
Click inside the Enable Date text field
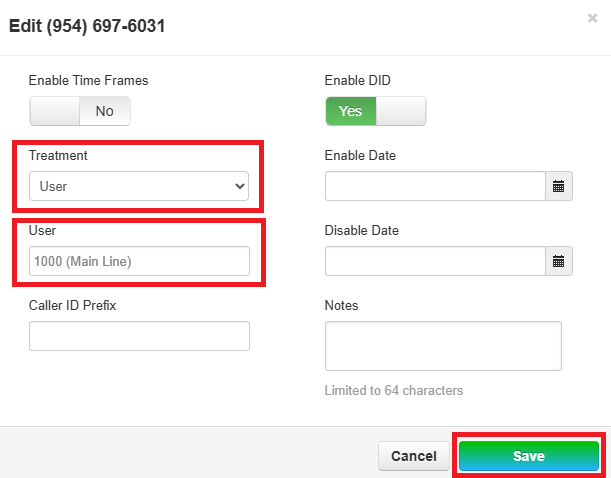(435, 186)
